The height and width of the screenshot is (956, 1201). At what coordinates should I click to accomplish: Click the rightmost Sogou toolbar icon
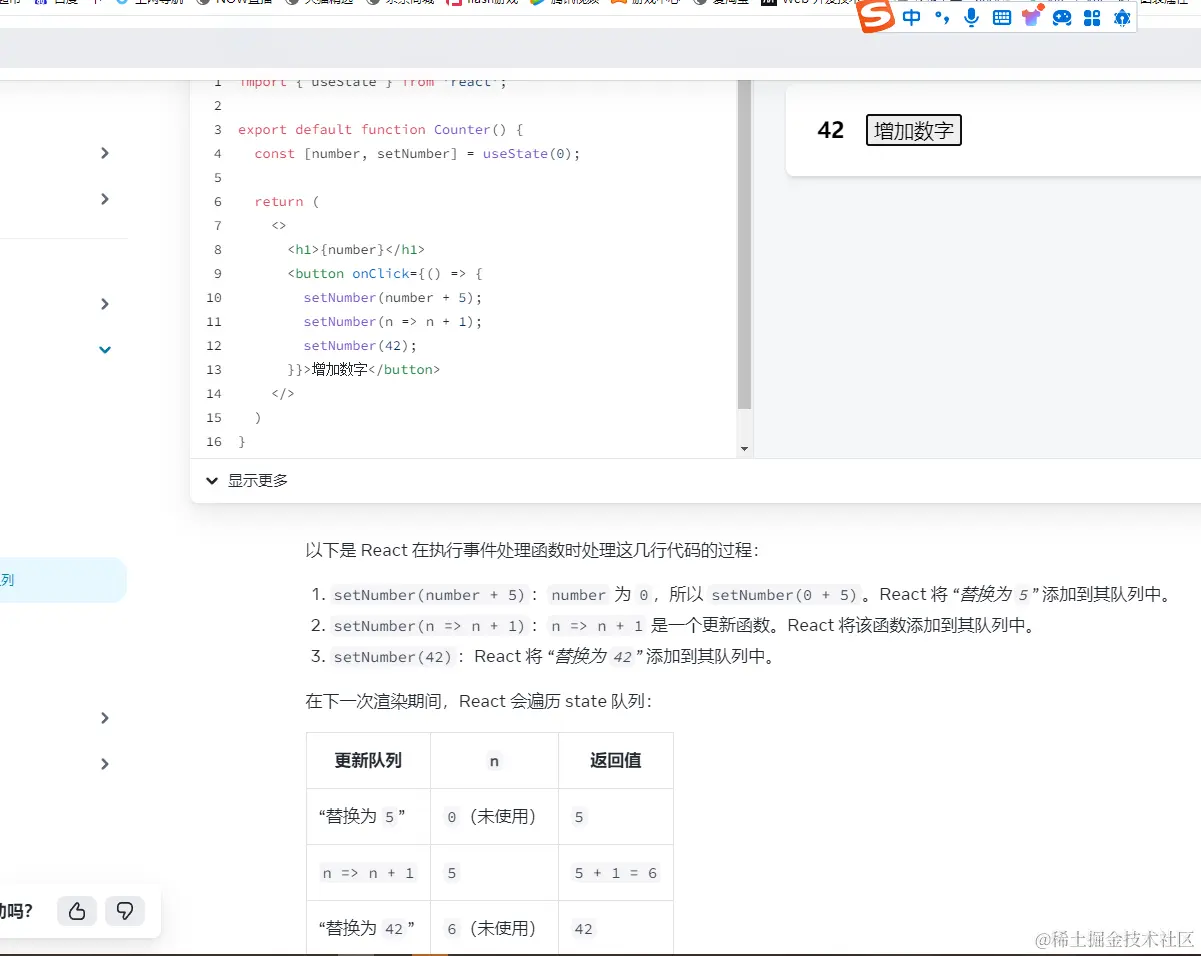(1122, 17)
